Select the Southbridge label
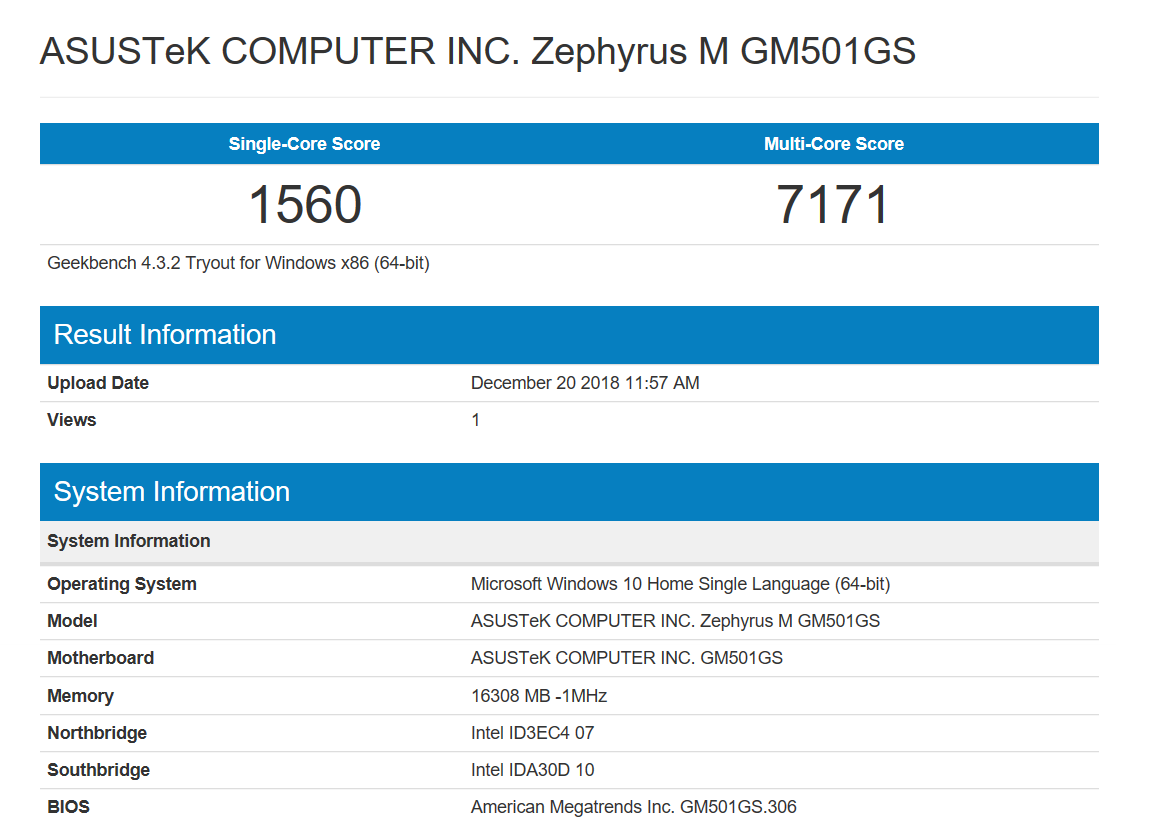This screenshot has width=1149, height=825. (x=98, y=770)
